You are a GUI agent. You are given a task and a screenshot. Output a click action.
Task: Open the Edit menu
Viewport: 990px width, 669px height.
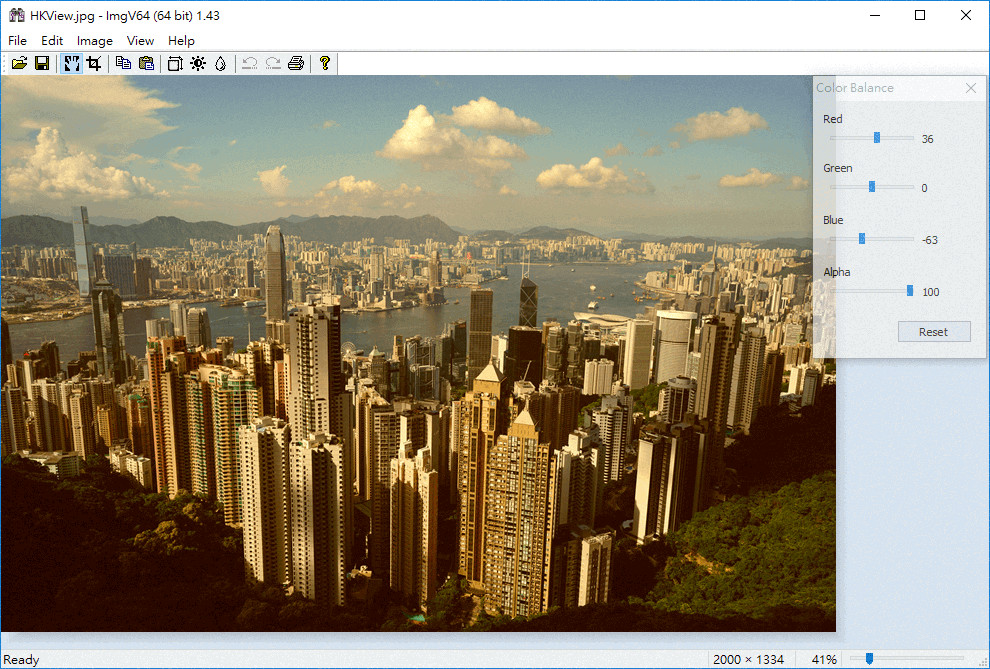(x=52, y=40)
